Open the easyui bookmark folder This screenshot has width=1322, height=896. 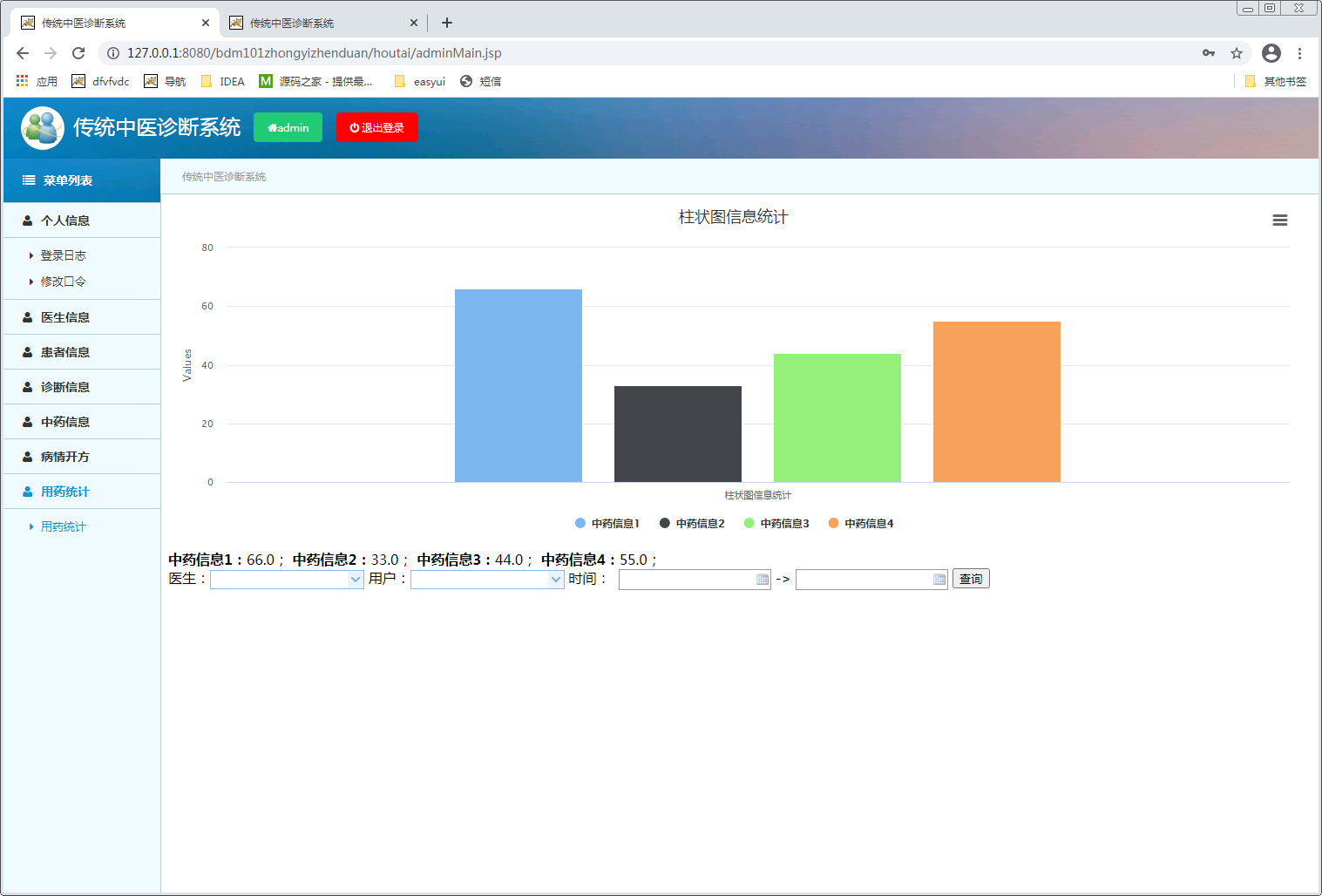pos(419,81)
